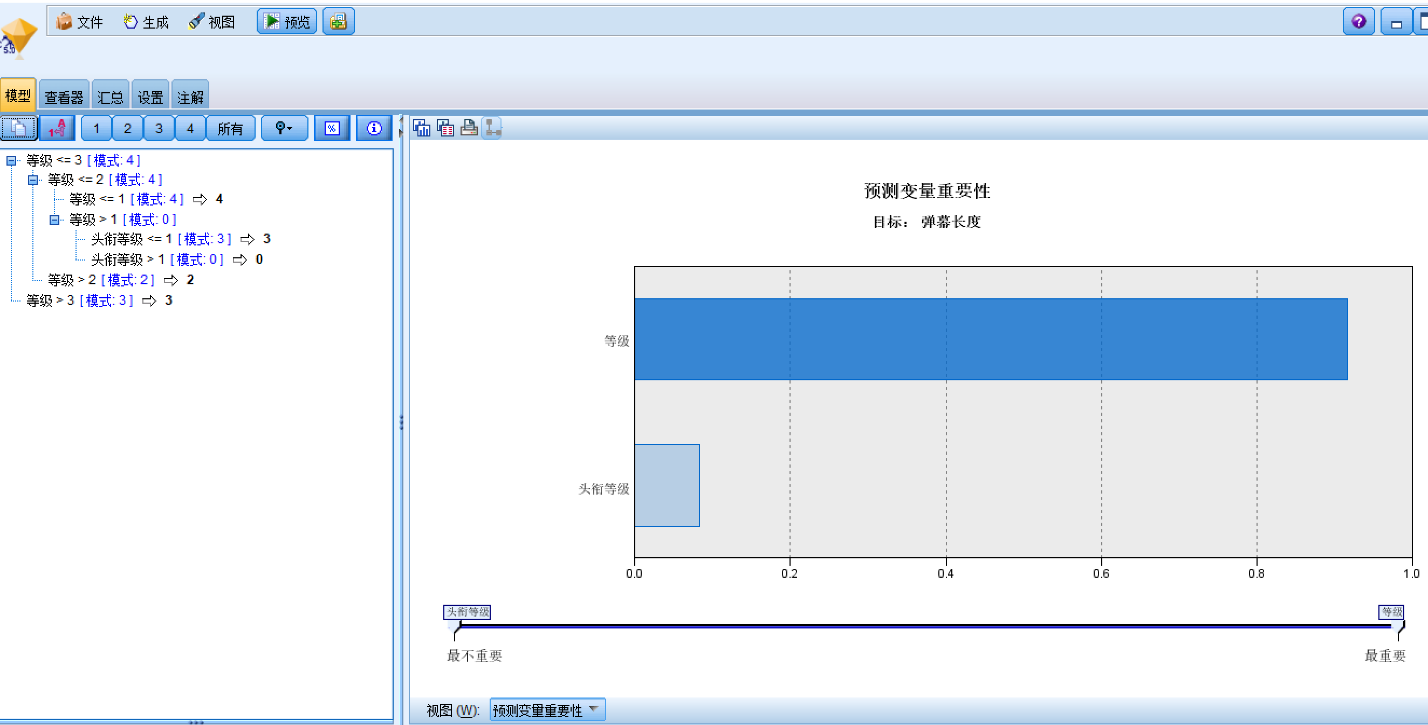Image resolution: width=1428 pixels, height=725 pixels.
Task: Open the 生成 menu
Action: tap(146, 21)
